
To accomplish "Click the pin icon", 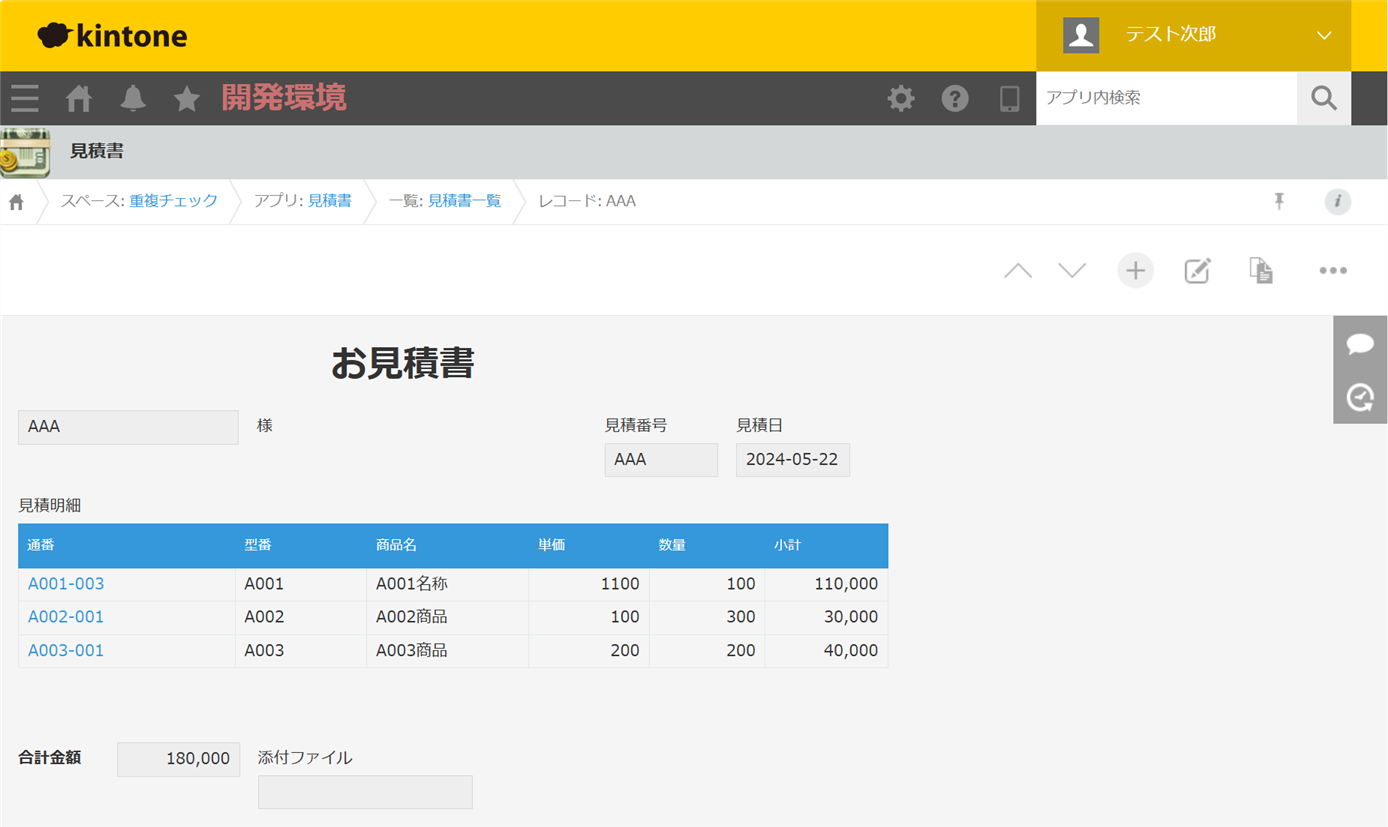I will tap(1279, 201).
